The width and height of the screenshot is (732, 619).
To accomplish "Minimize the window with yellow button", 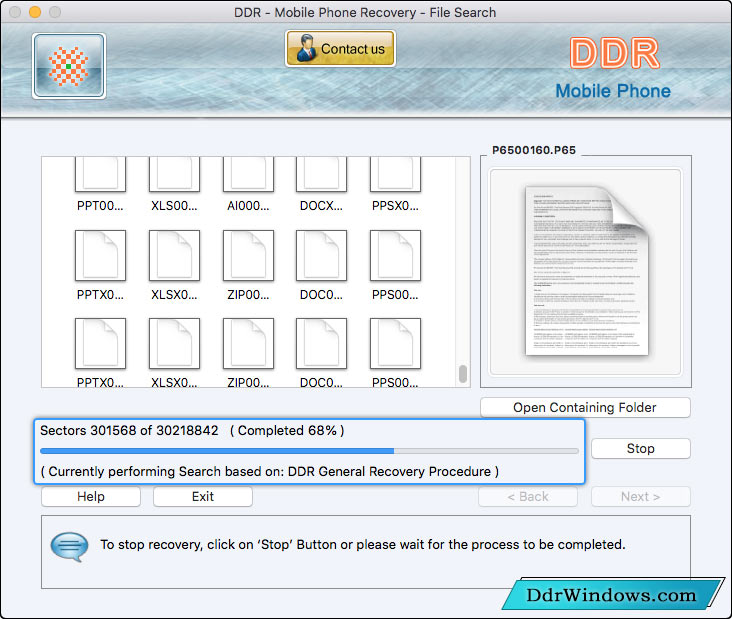I will [x=35, y=12].
